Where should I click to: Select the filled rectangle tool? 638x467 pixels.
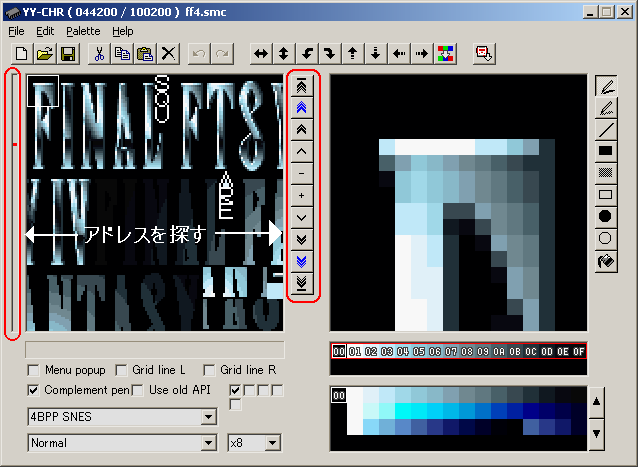click(606, 151)
